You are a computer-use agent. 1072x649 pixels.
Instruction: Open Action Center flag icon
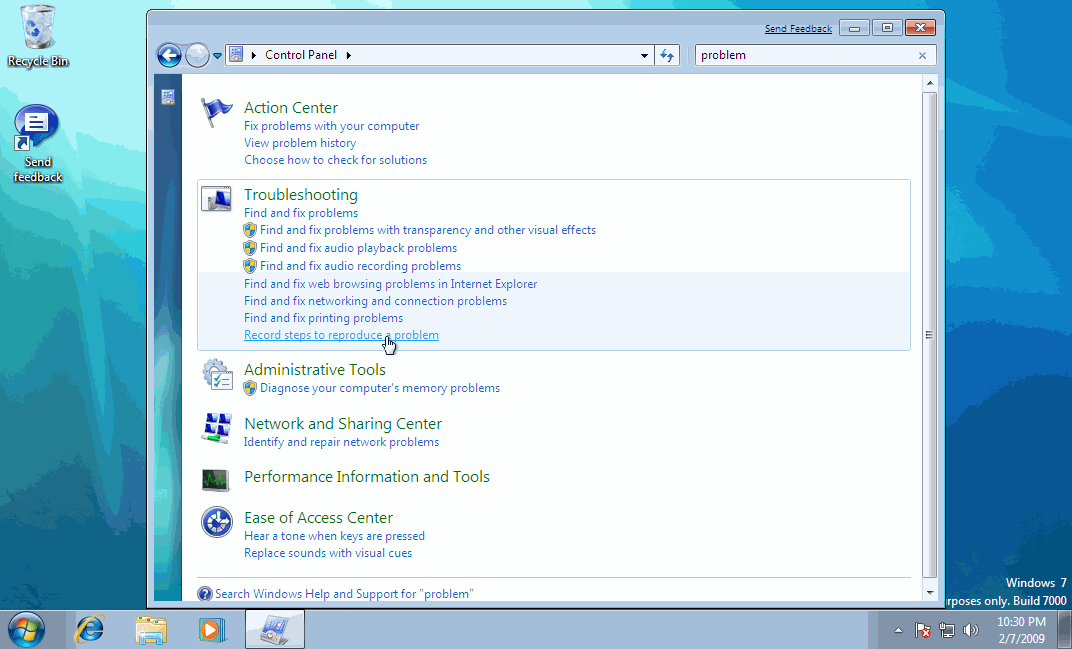217,113
